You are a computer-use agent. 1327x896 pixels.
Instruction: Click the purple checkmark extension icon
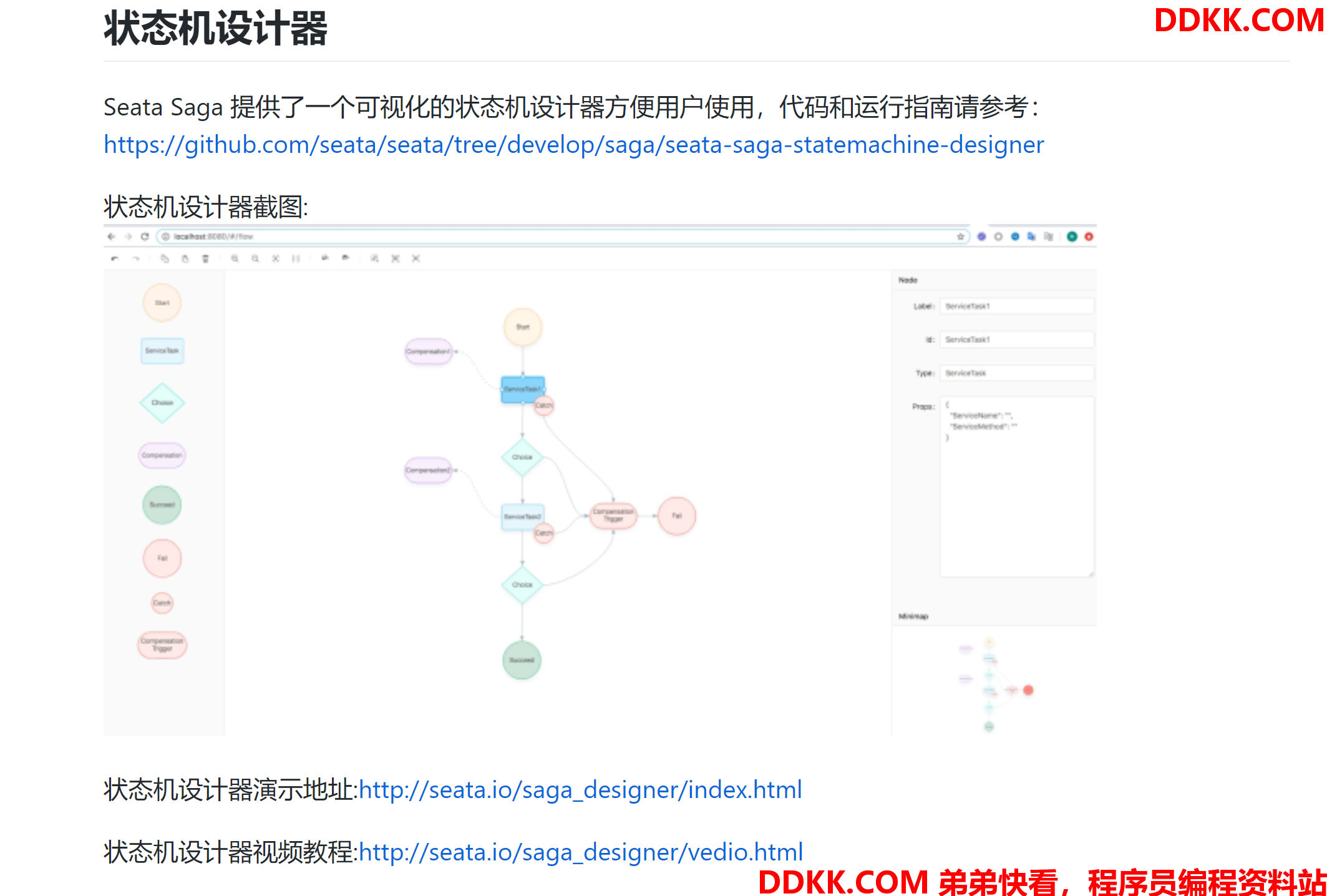tap(981, 236)
